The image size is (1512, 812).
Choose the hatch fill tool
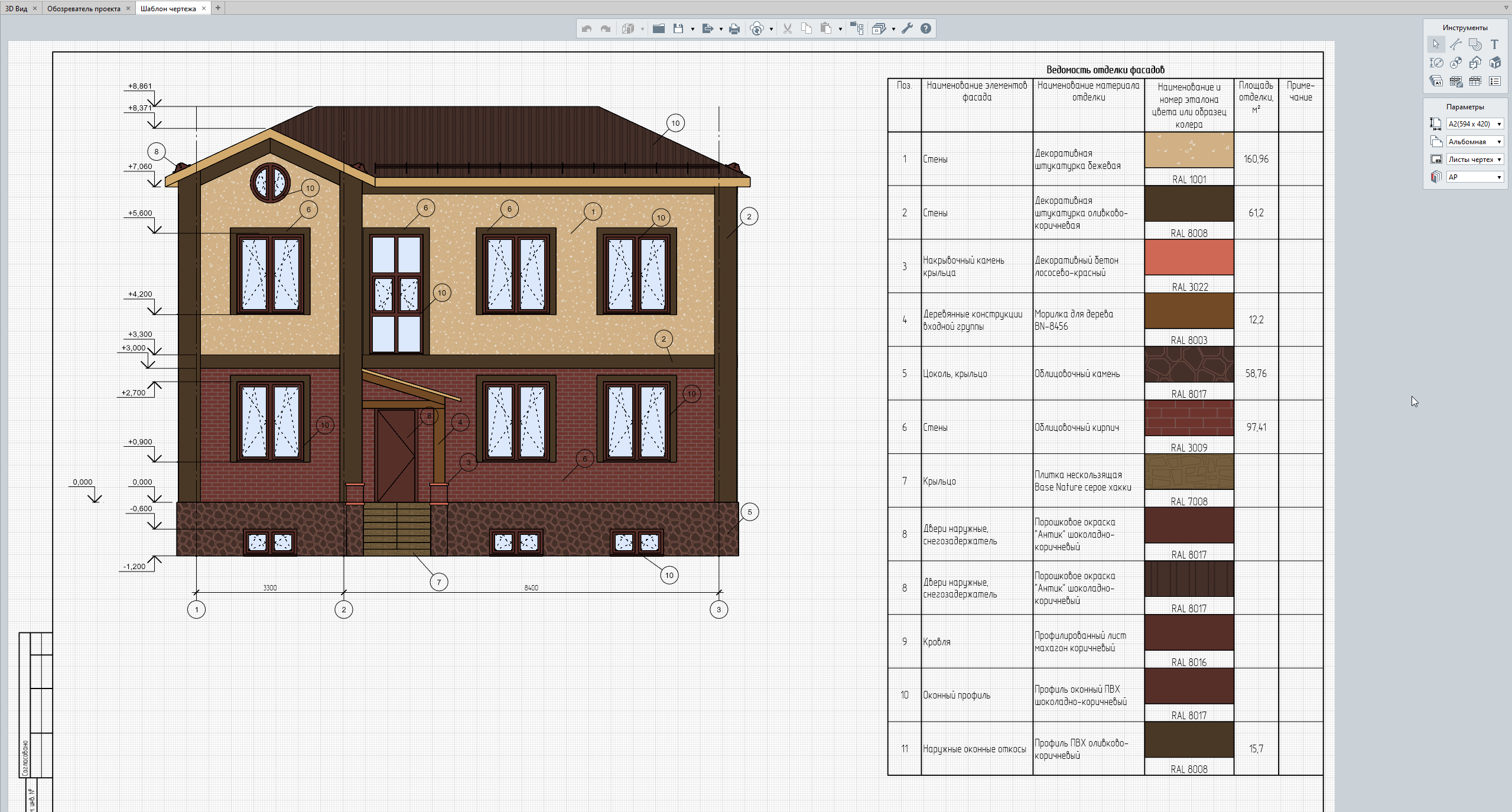1475,44
